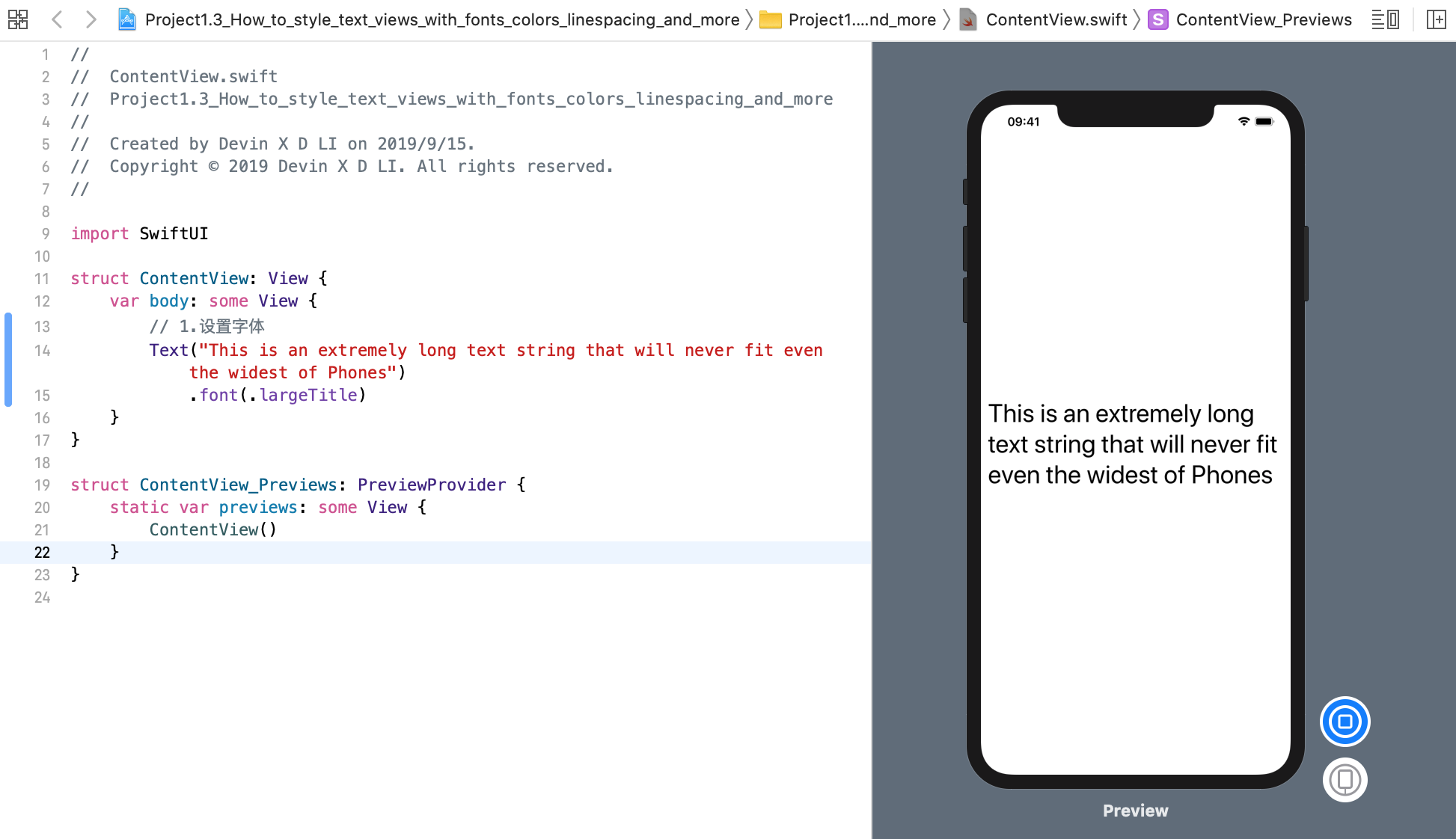This screenshot has height=839, width=1456.
Task: Go forward to next file
Action: pyautogui.click(x=91, y=19)
